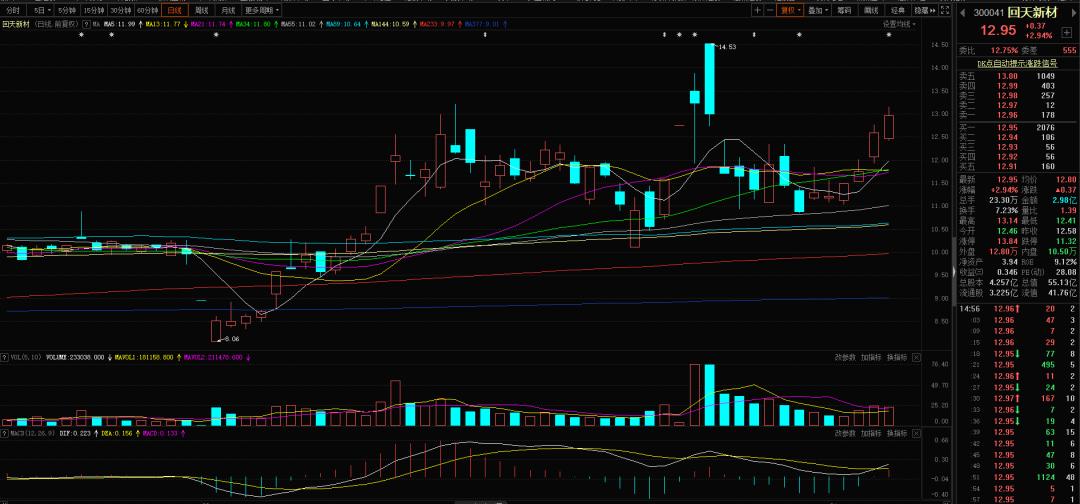This screenshot has width=1080, height=504.
Task: Click the 回天新材 chart title label
Action: pos(15,24)
